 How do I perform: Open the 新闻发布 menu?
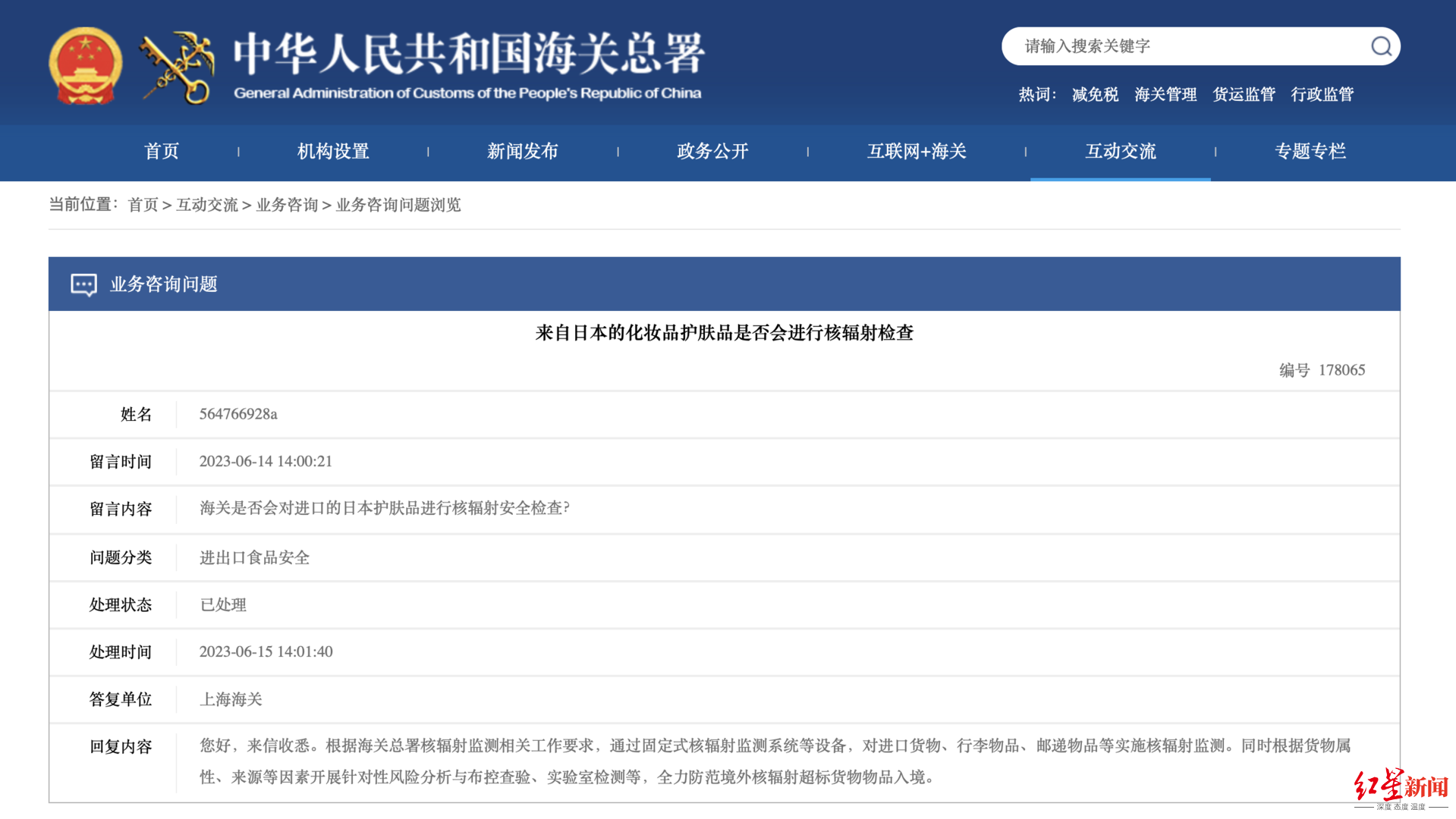[x=522, y=152]
